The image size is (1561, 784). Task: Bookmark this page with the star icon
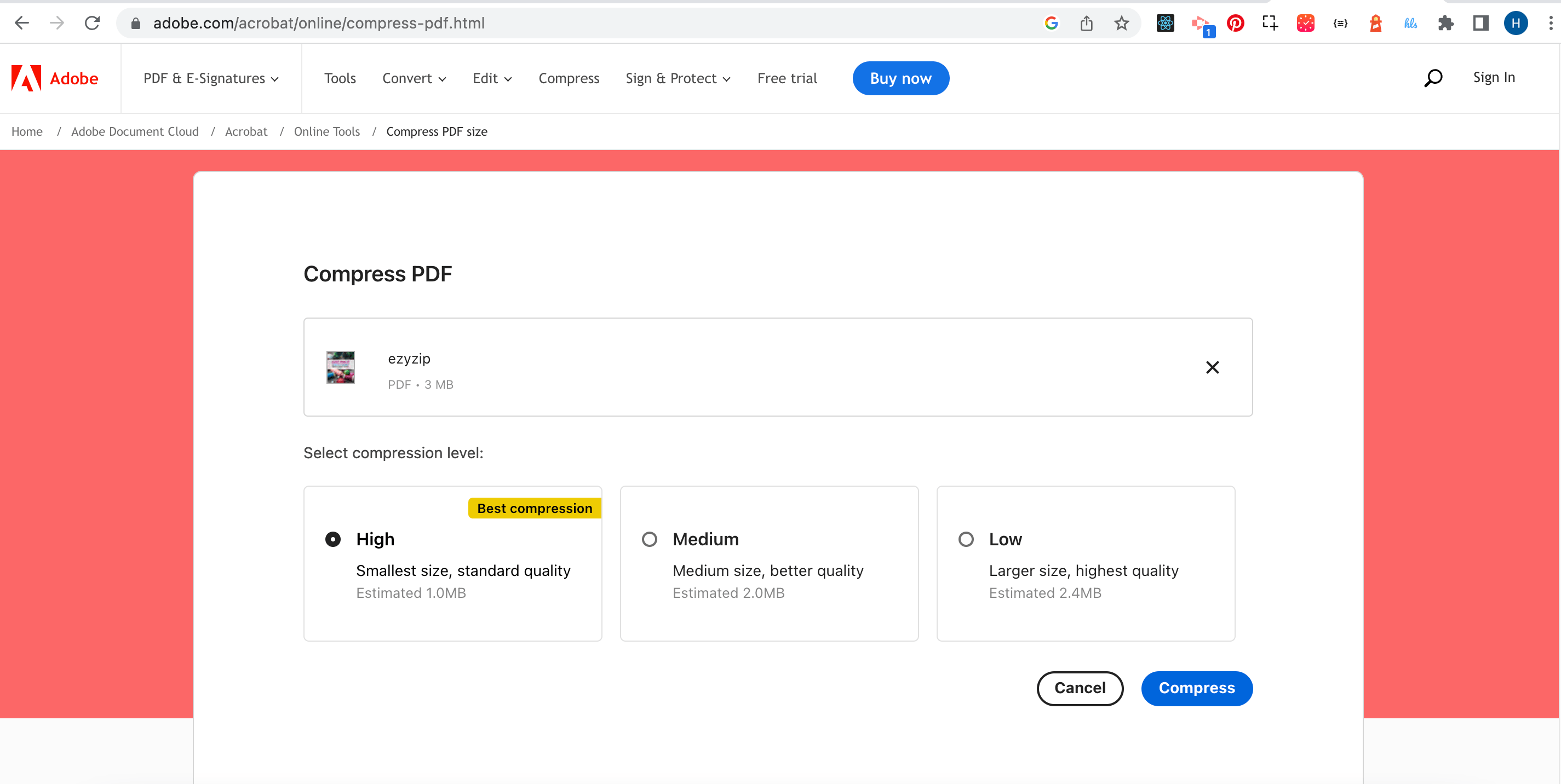click(1121, 23)
